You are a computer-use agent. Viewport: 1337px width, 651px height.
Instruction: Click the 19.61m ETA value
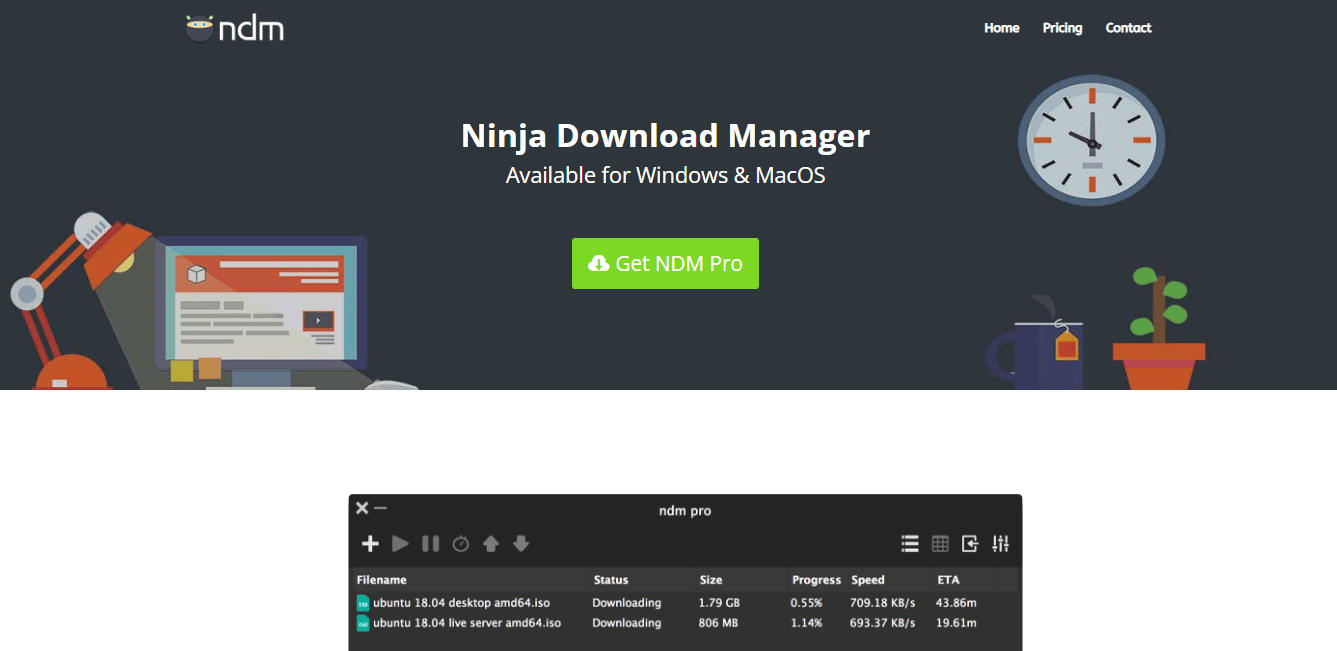pyautogui.click(x=957, y=623)
